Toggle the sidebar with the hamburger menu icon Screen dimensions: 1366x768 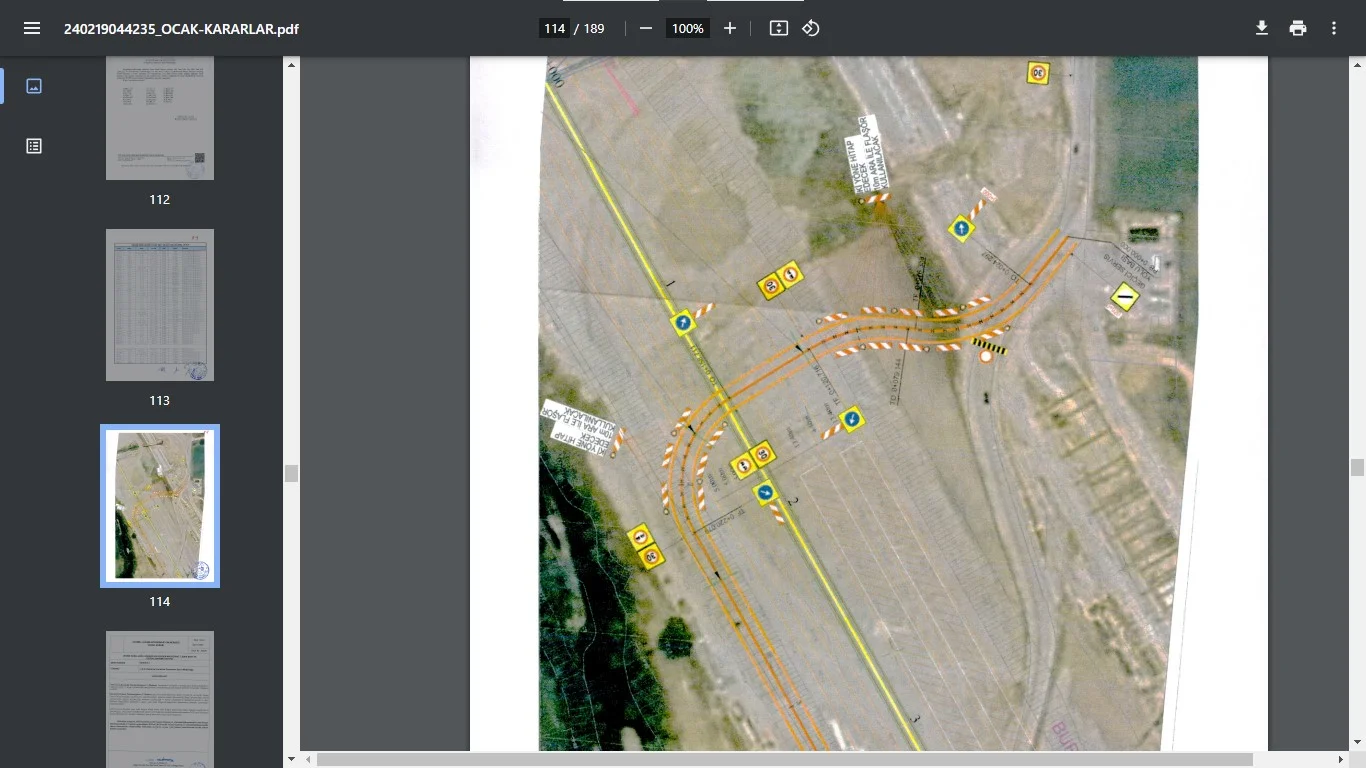[x=32, y=28]
